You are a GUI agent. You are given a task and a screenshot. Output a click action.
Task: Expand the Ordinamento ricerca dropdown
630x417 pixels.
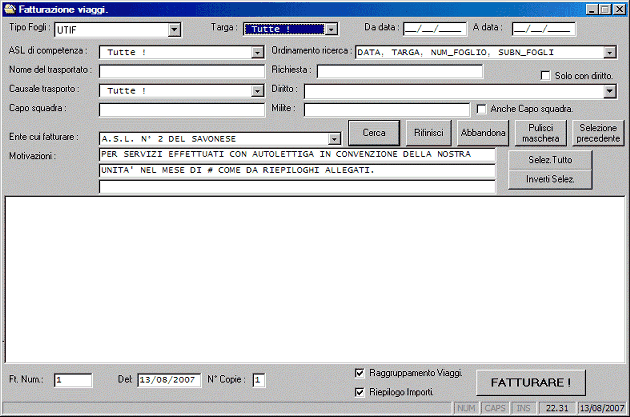coord(609,52)
